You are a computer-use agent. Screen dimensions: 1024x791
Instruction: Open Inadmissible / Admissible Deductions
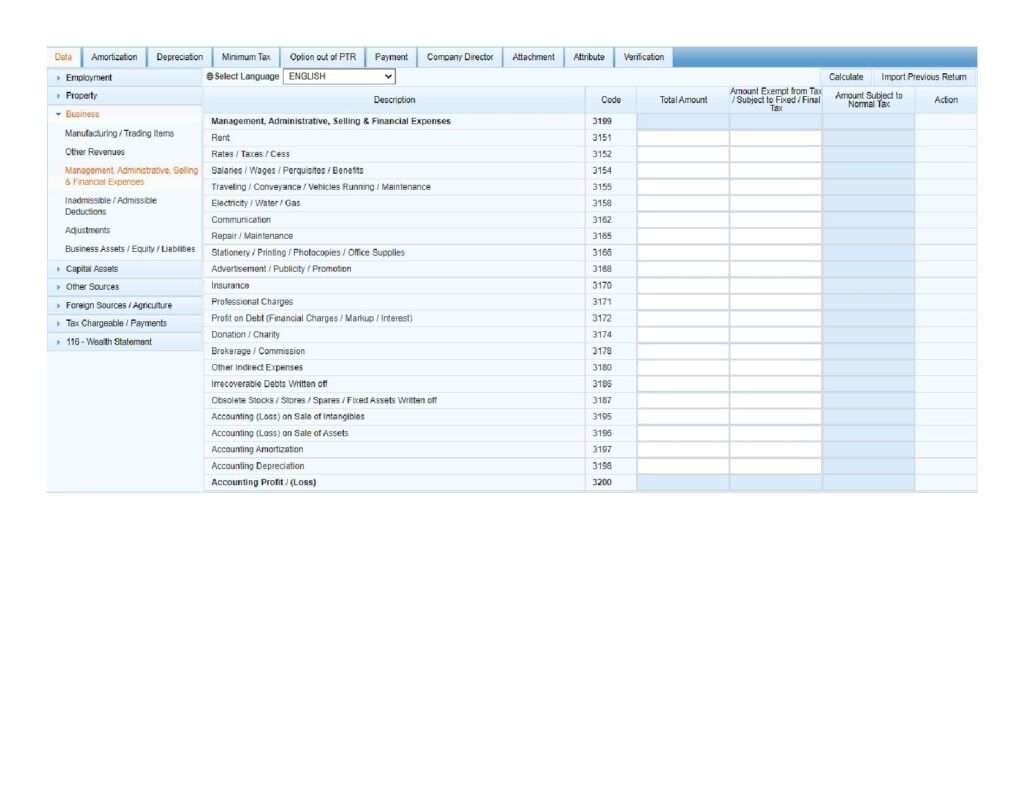[x=111, y=206]
